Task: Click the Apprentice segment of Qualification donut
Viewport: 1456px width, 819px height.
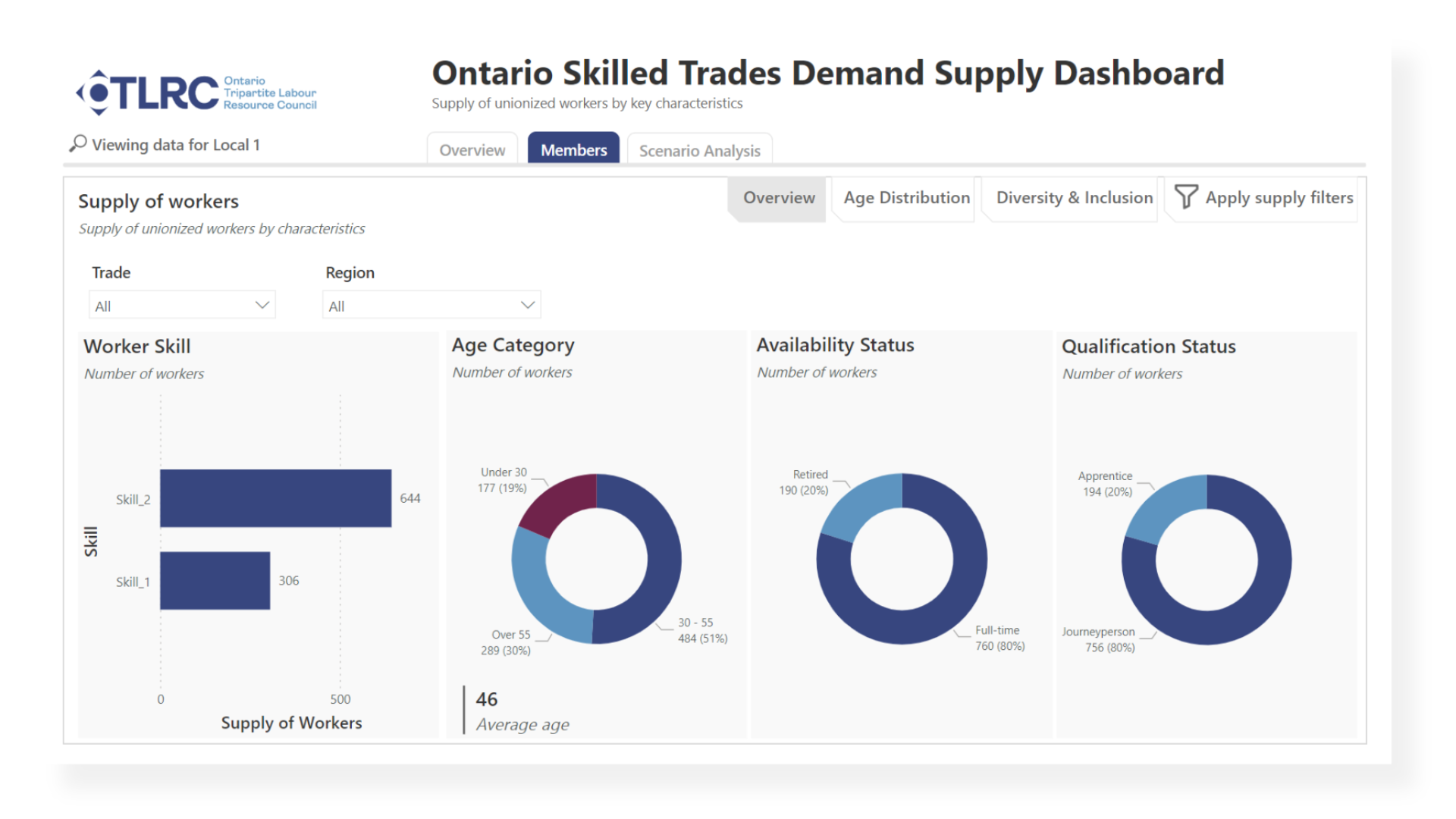Action: (x=1166, y=506)
